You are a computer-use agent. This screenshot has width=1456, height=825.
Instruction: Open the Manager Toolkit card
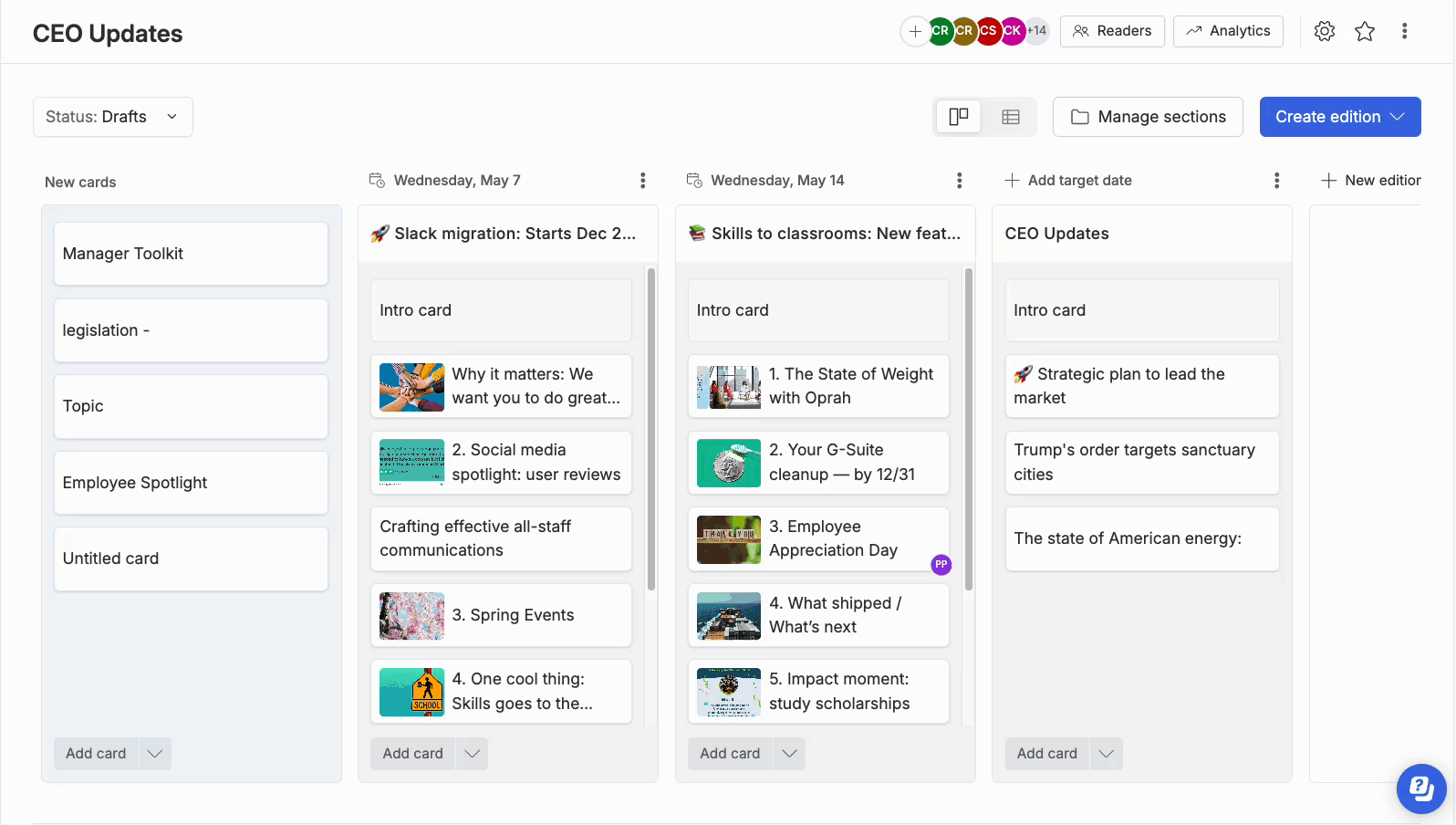click(x=191, y=254)
